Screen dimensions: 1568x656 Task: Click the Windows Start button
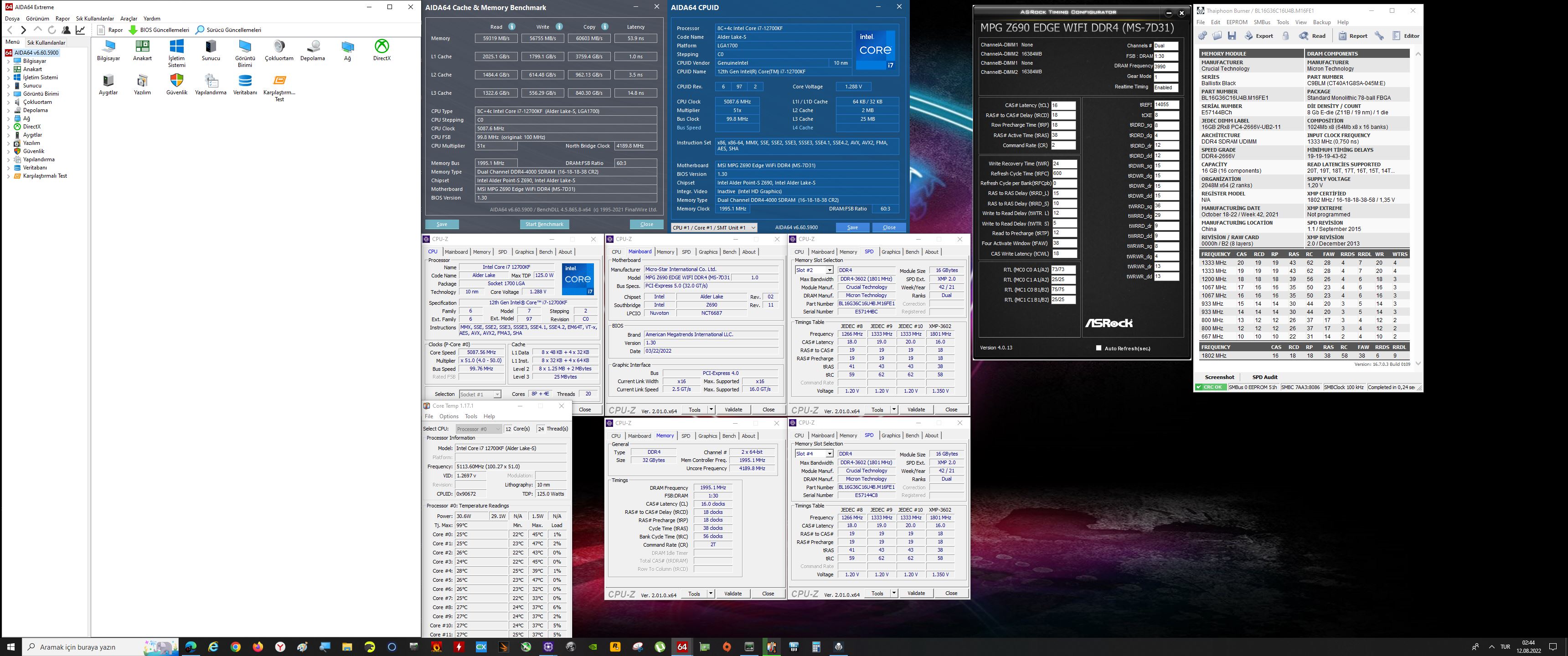(x=10, y=647)
